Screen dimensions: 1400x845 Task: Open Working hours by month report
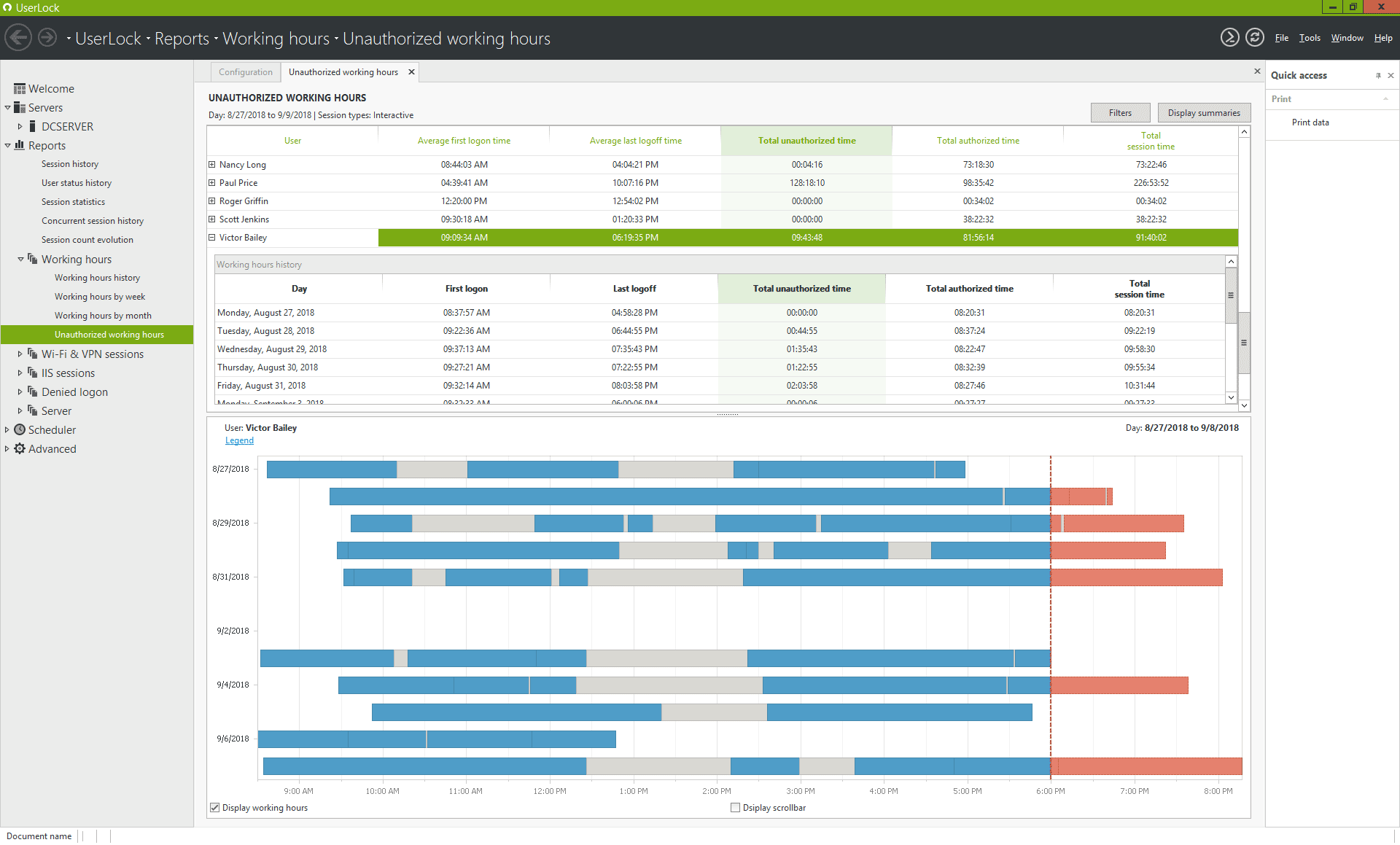103,316
